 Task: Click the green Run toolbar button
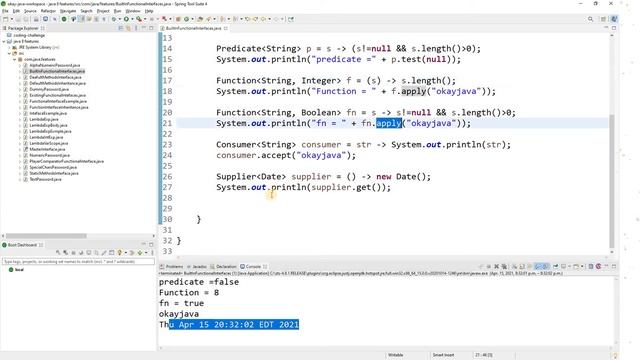click(126, 19)
